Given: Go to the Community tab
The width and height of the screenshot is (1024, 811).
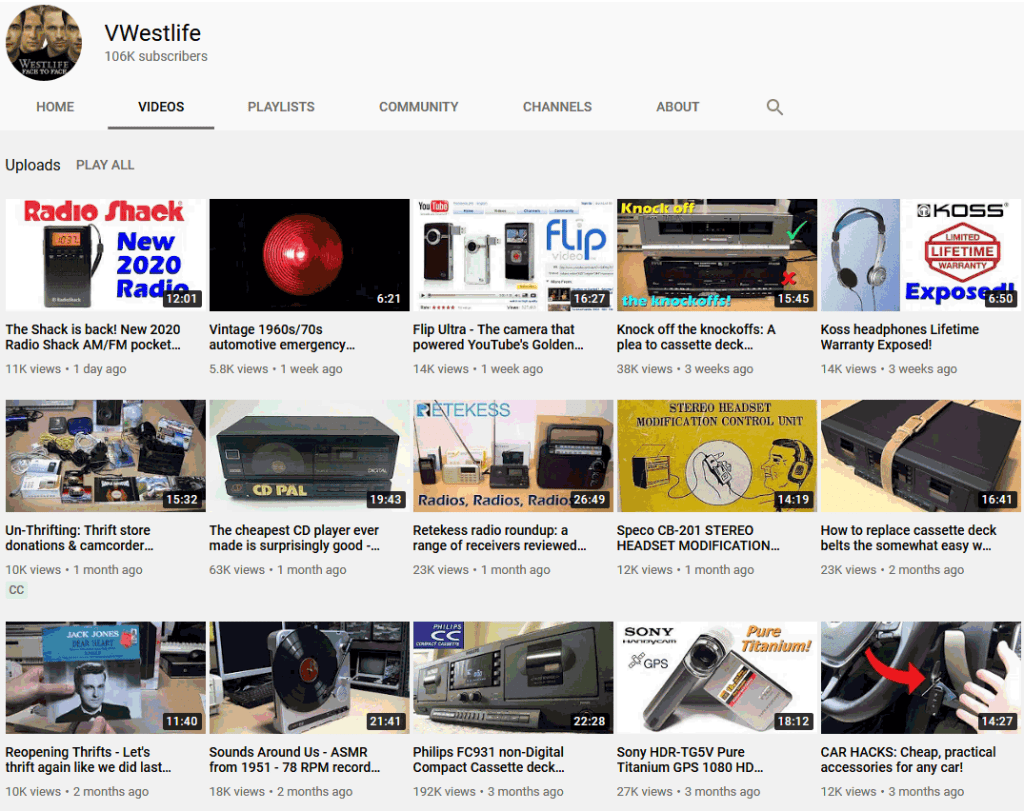Looking at the screenshot, I should [418, 107].
